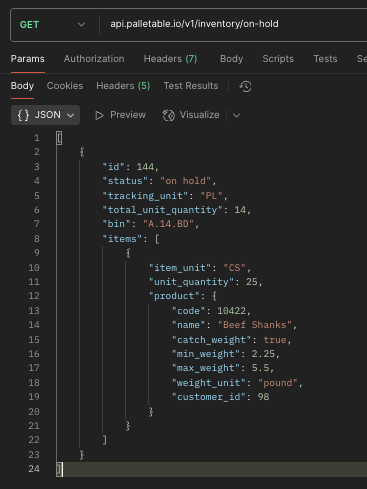The image size is (367, 489).
Task: Click the braces icon beside JSON
Action: coord(23,115)
